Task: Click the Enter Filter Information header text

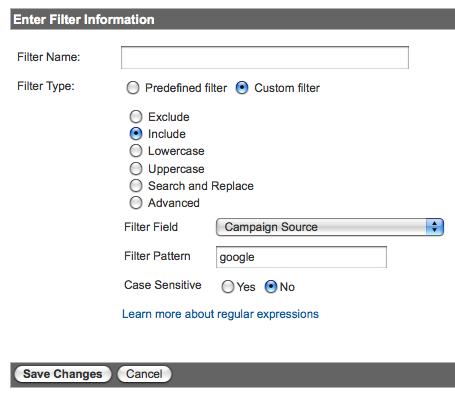Action: 84,20
